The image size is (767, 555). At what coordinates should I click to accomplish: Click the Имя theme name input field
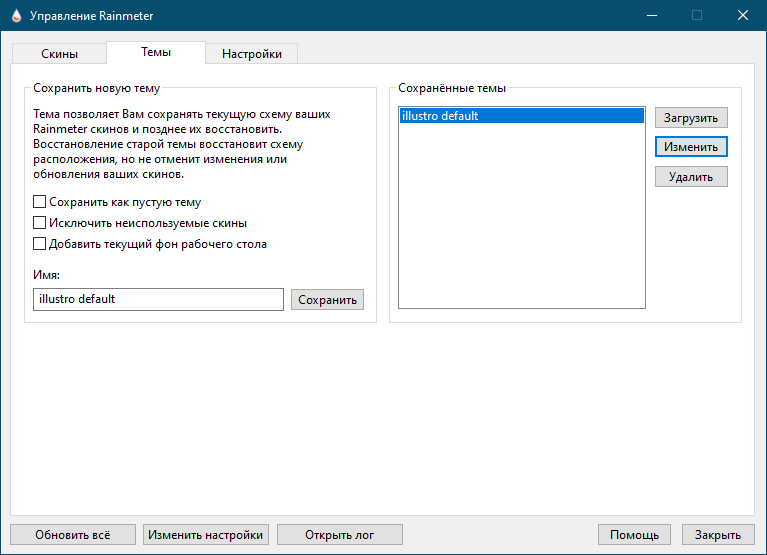point(158,299)
